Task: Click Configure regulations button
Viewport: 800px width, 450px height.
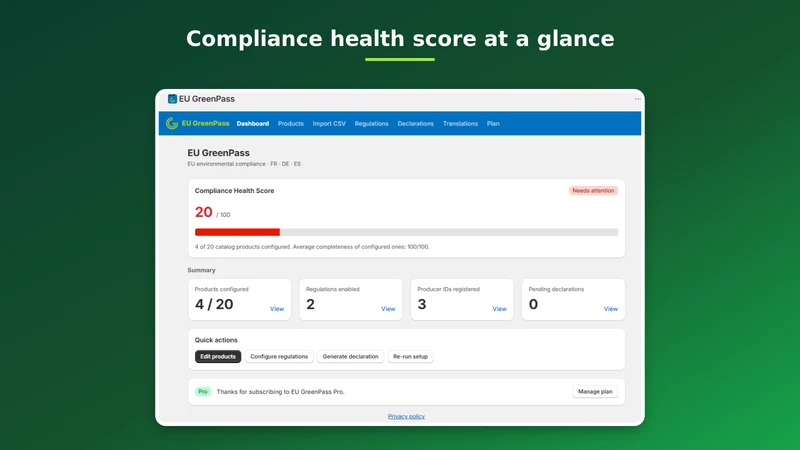Action: click(x=279, y=357)
